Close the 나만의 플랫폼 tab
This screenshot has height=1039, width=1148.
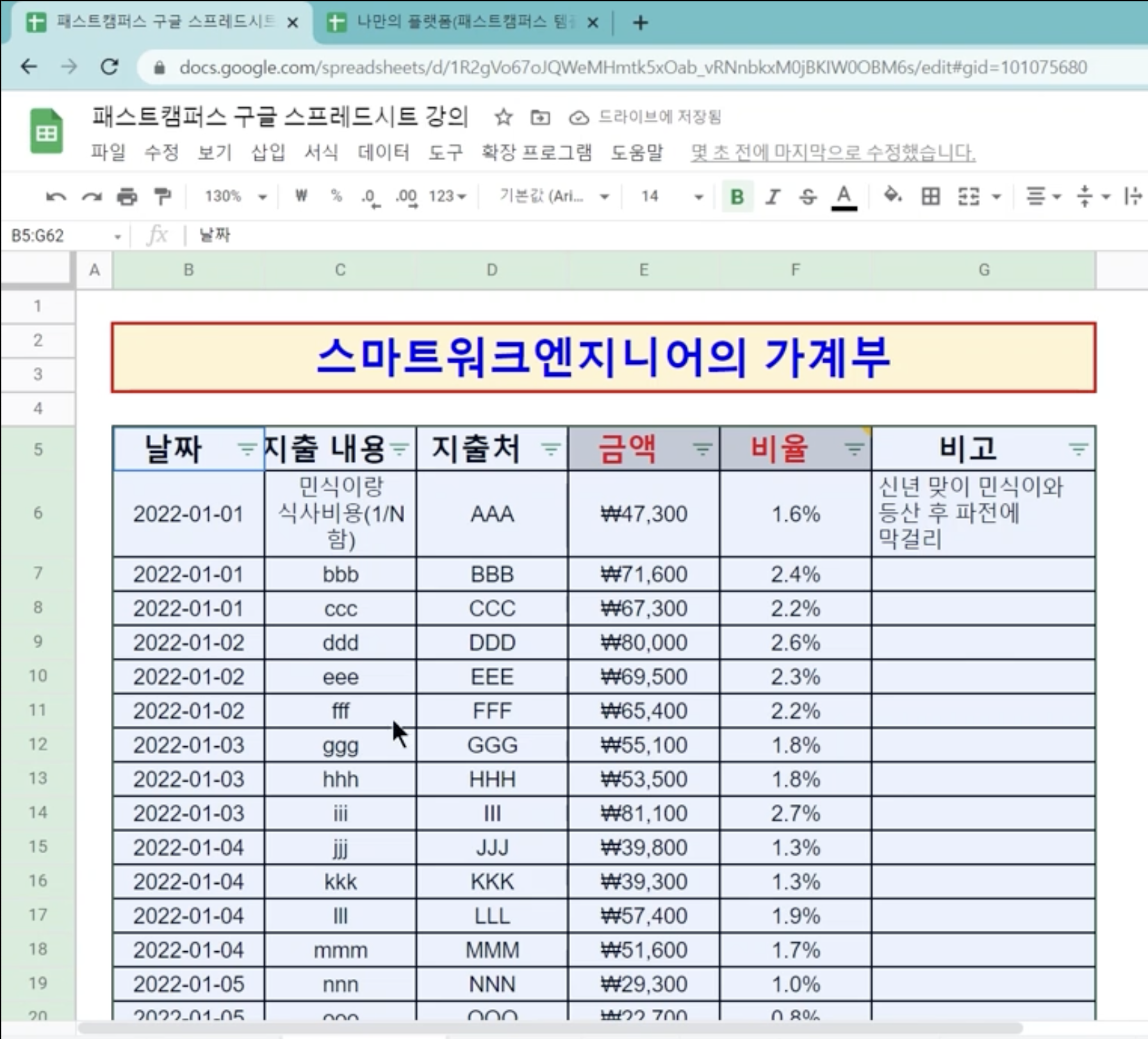tap(593, 24)
